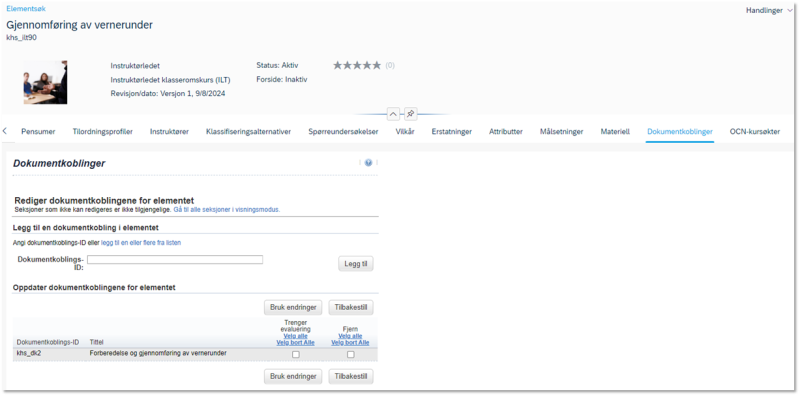Check Trenger evaluering box for khs_dk2

pos(296,355)
